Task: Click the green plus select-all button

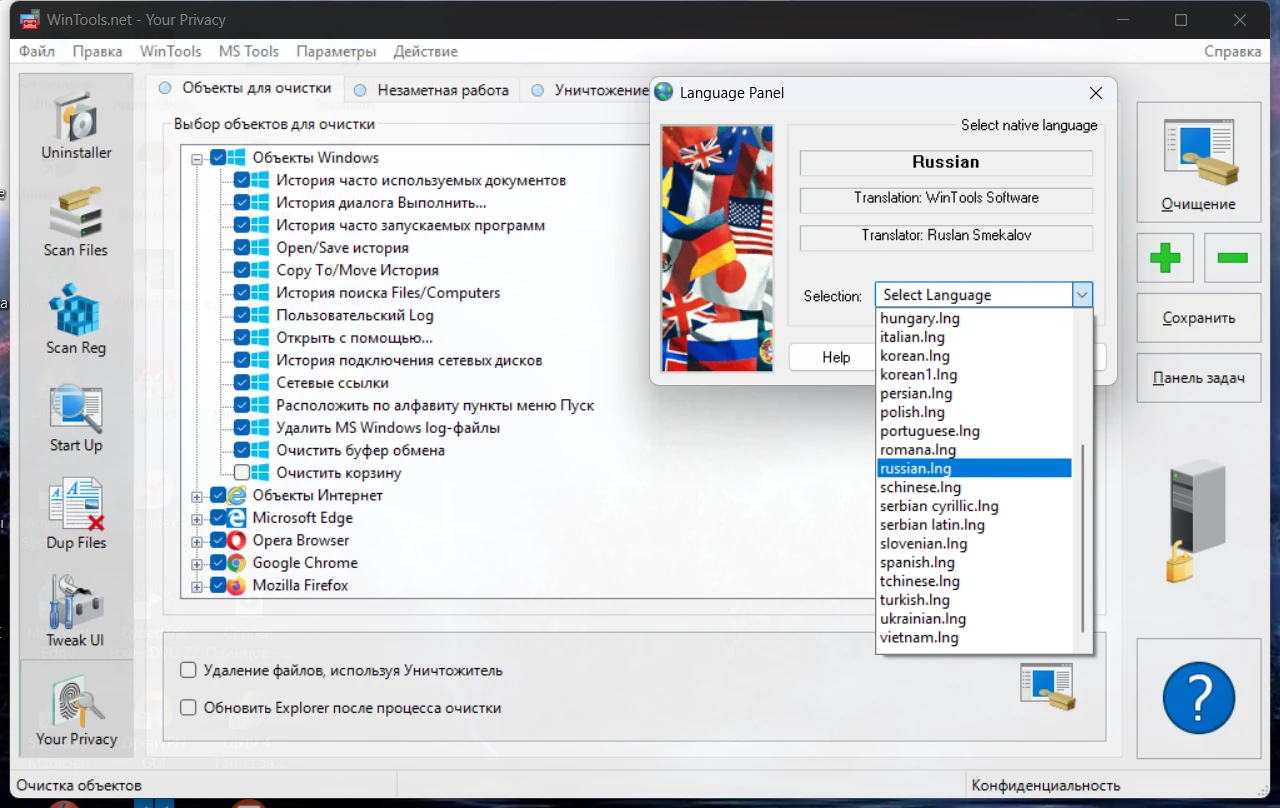Action: point(1165,258)
